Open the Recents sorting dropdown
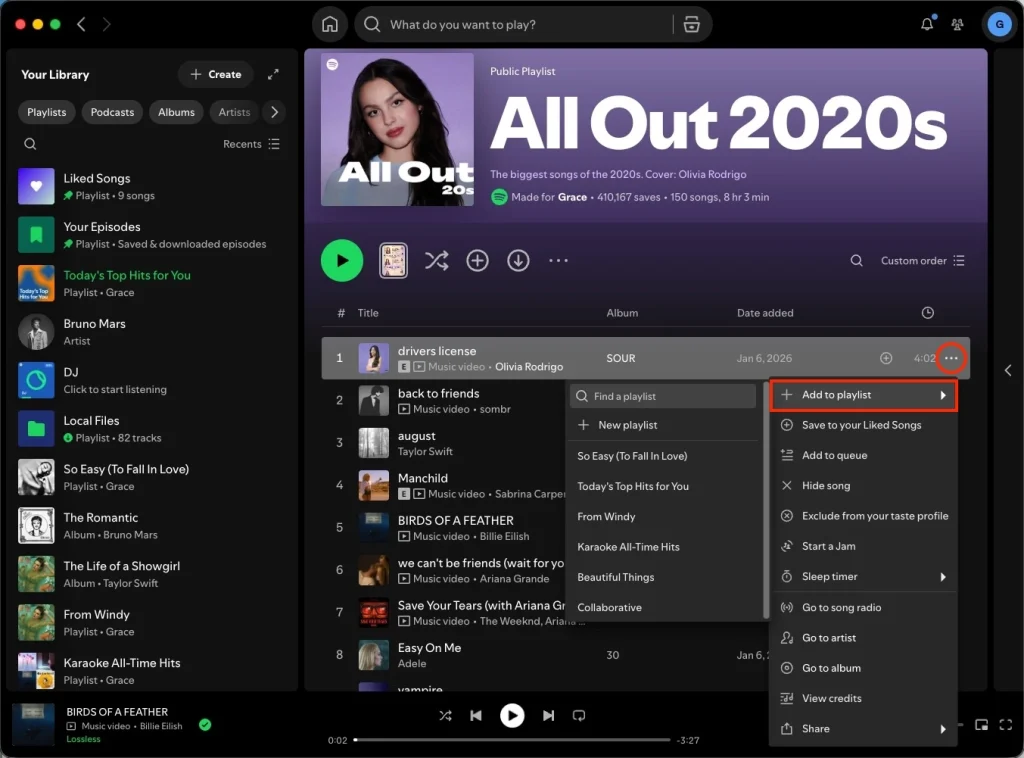The width and height of the screenshot is (1024, 758). (244, 143)
